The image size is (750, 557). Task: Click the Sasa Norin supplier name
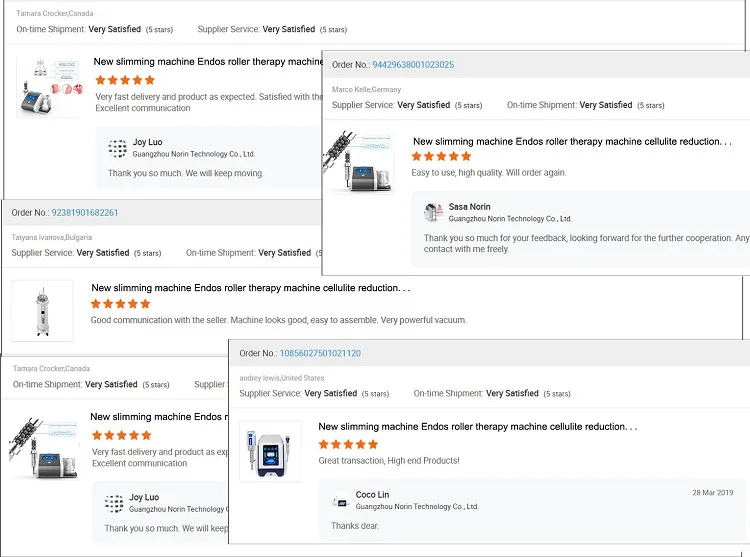pos(470,207)
